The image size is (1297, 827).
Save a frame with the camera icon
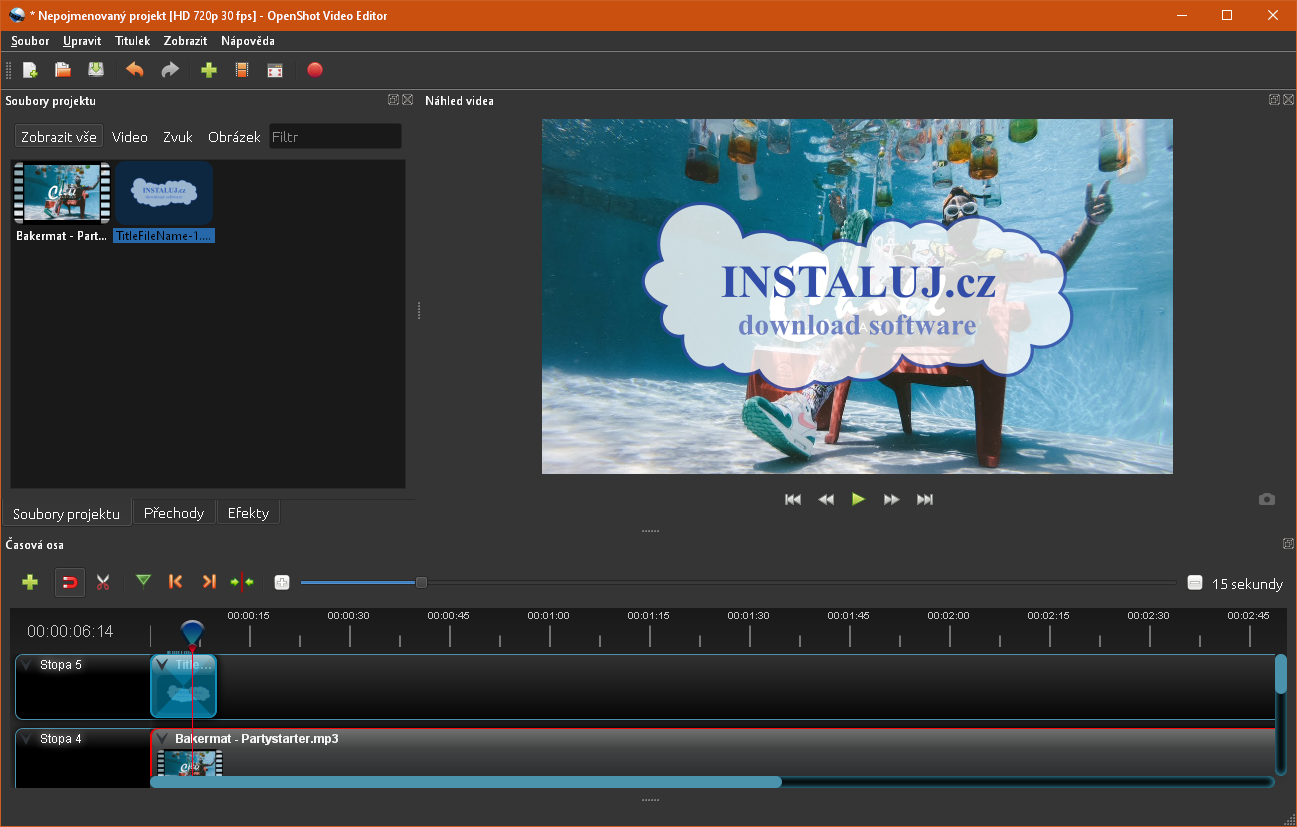[x=1267, y=499]
